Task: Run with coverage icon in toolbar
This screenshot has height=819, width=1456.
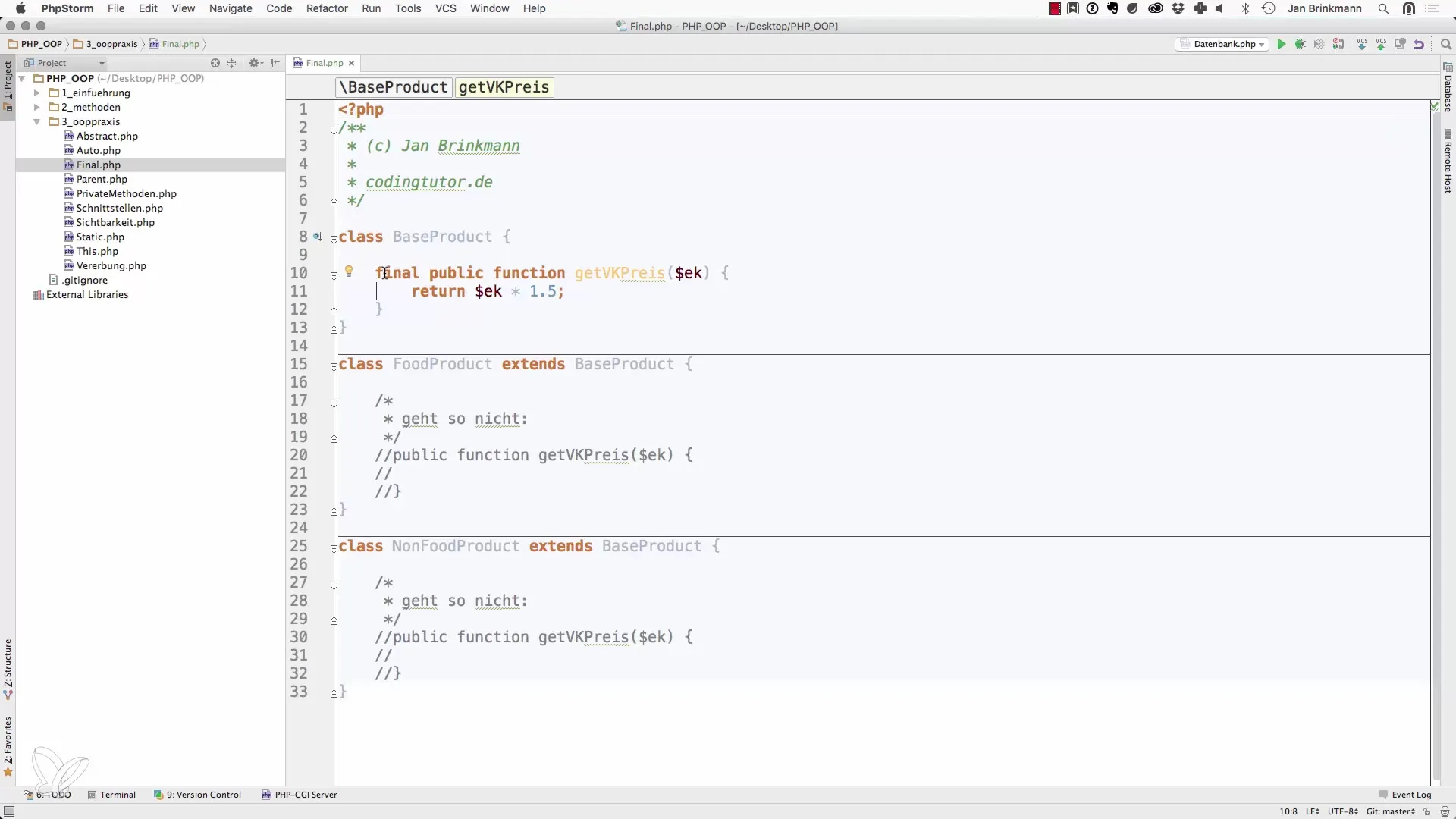Action: [x=1319, y=44]
